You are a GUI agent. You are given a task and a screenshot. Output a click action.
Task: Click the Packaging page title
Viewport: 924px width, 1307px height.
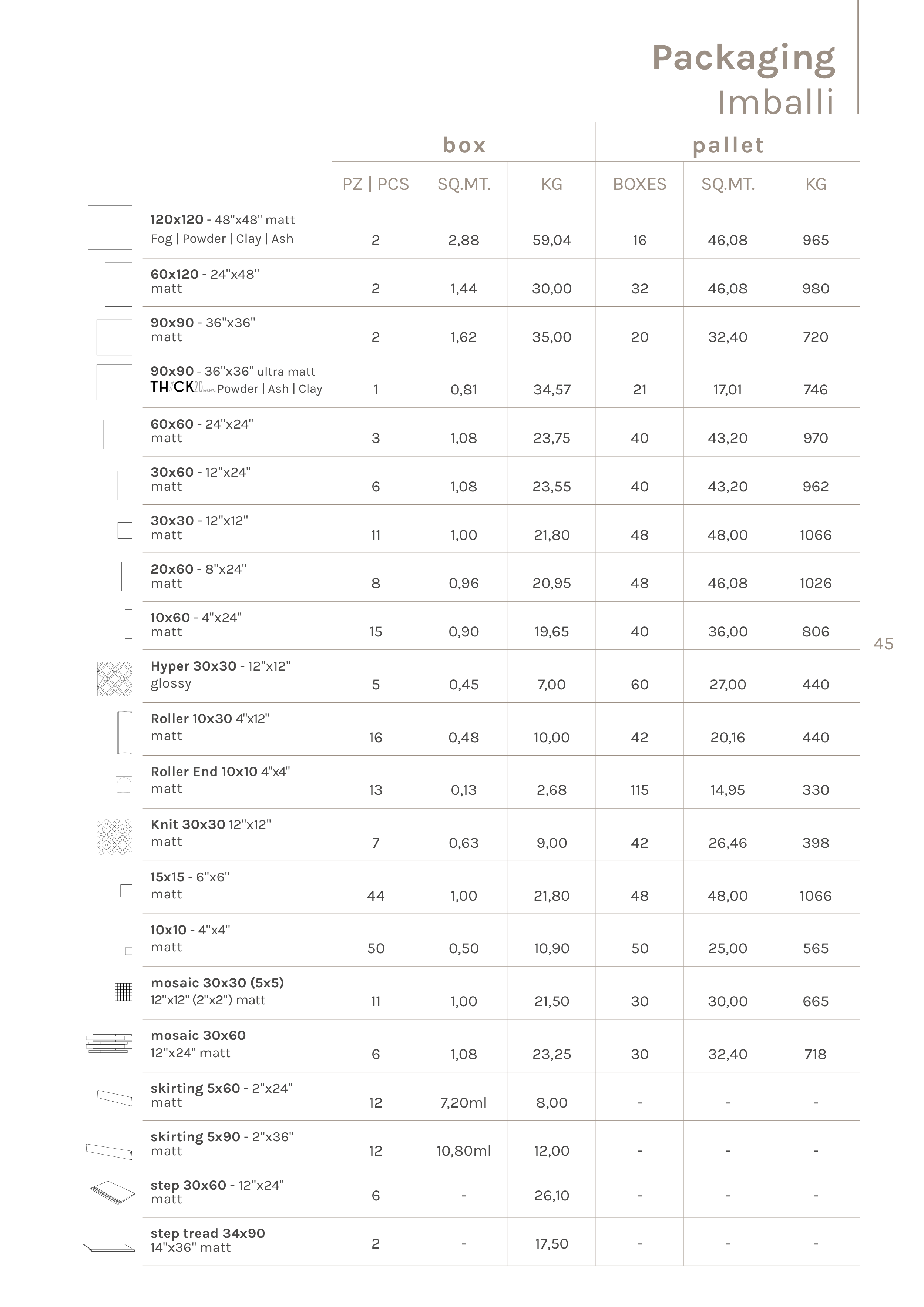743,58
